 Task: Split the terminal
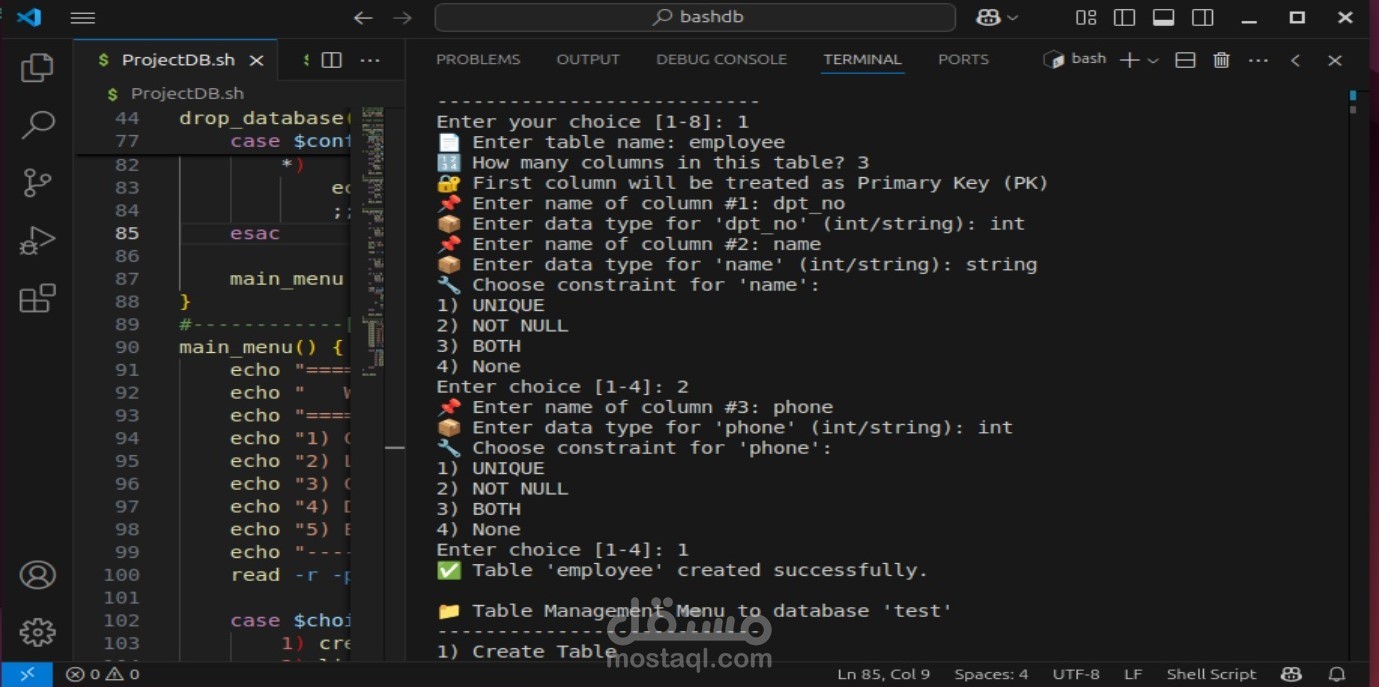click(x=1185, y=60)
